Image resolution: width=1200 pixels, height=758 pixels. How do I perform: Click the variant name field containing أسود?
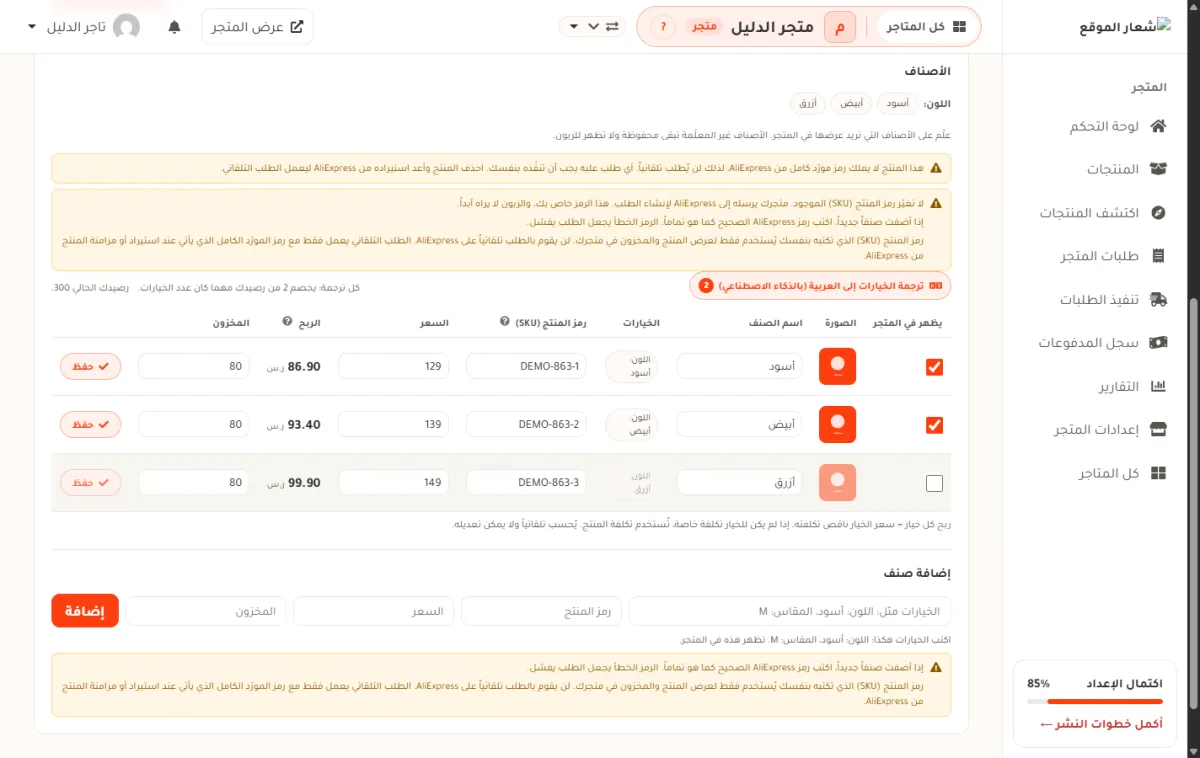741,367
